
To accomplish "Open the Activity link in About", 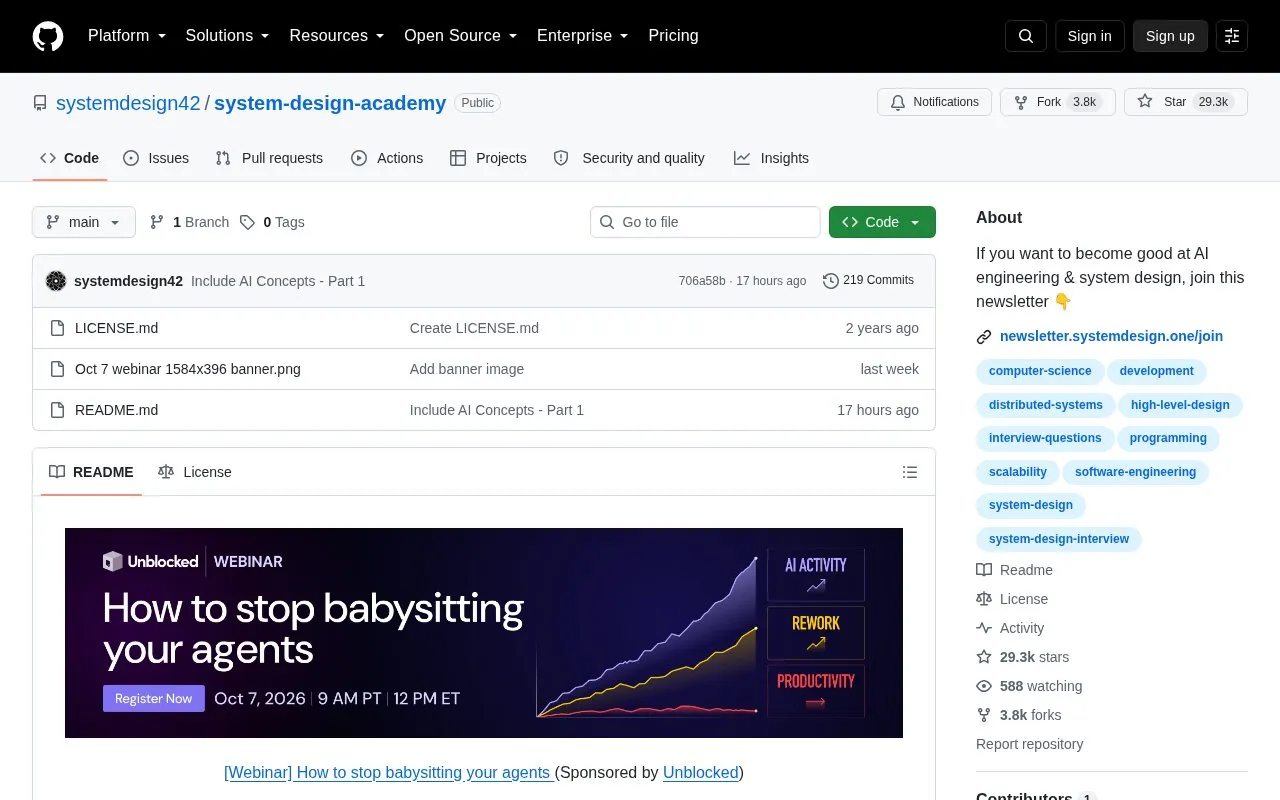I will [1010, 628].
